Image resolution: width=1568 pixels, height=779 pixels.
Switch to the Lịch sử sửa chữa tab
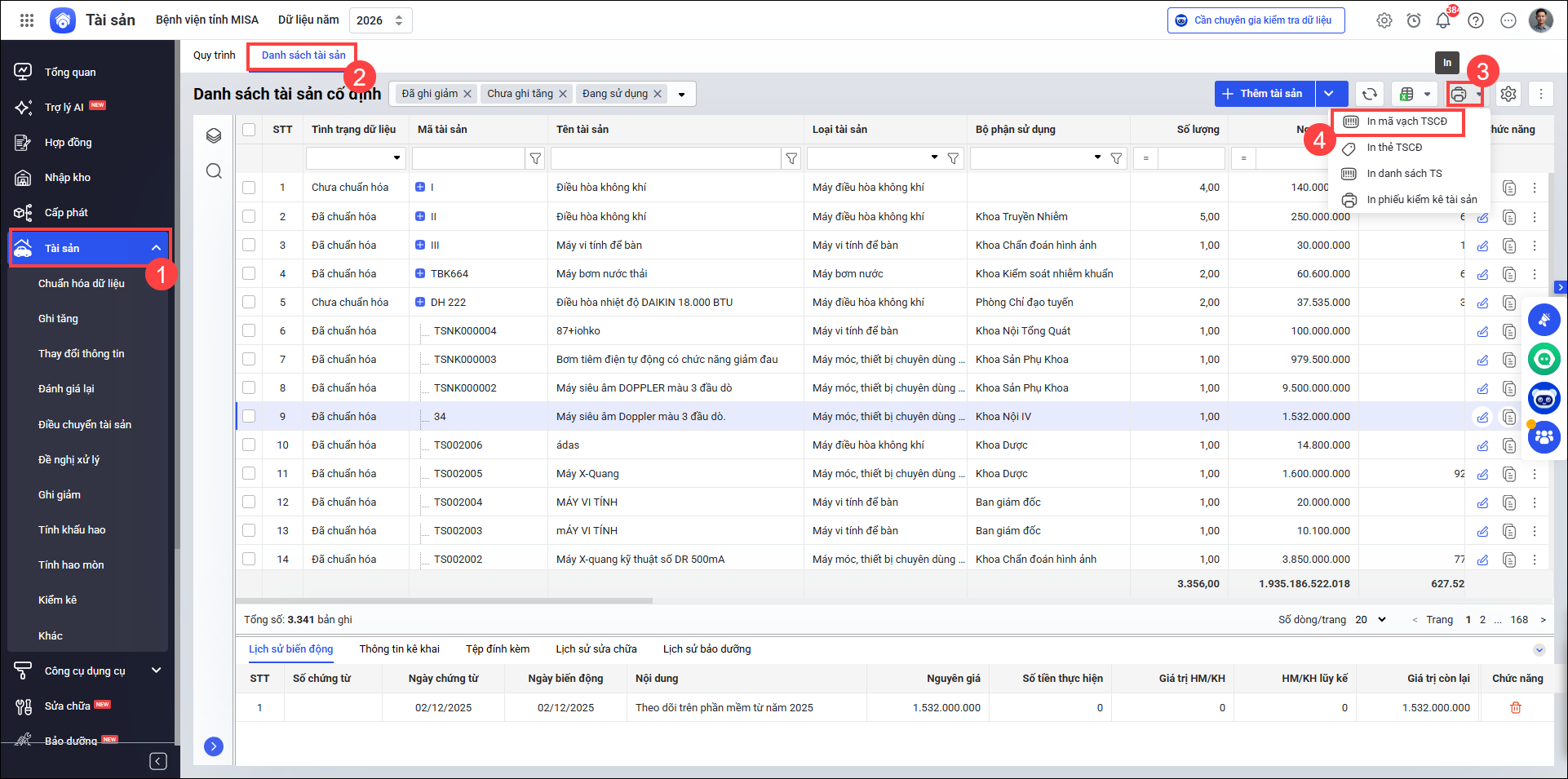click(x=596, y=649)
